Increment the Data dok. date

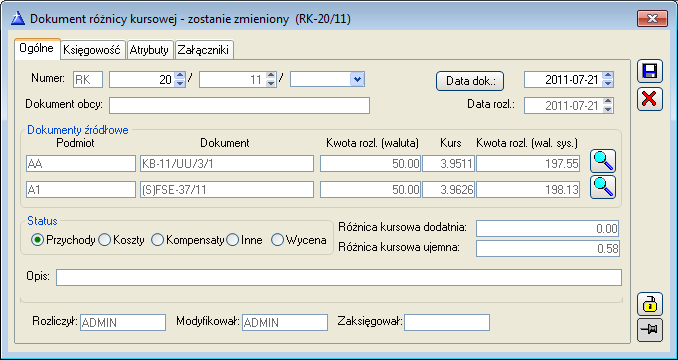tap(608, 76)
